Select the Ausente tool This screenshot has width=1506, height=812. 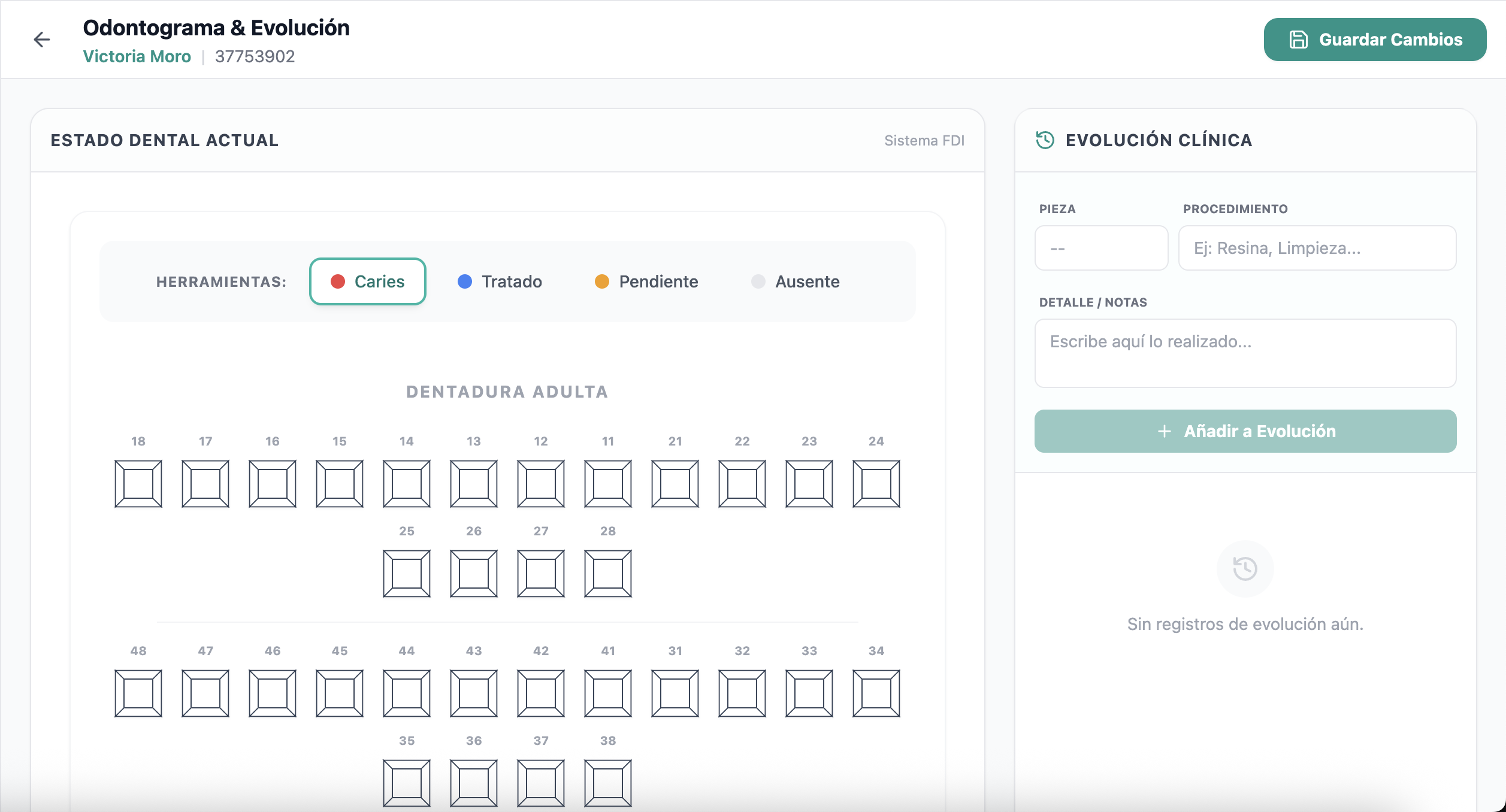click(x=796, y=281)
